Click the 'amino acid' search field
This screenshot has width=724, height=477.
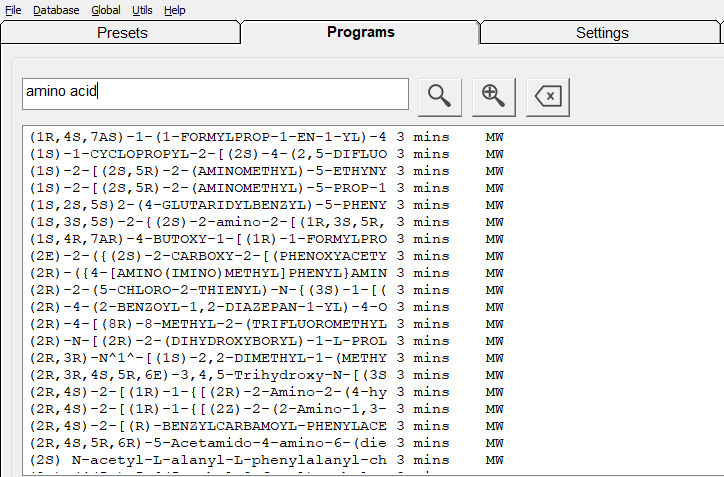coord(215,94)
